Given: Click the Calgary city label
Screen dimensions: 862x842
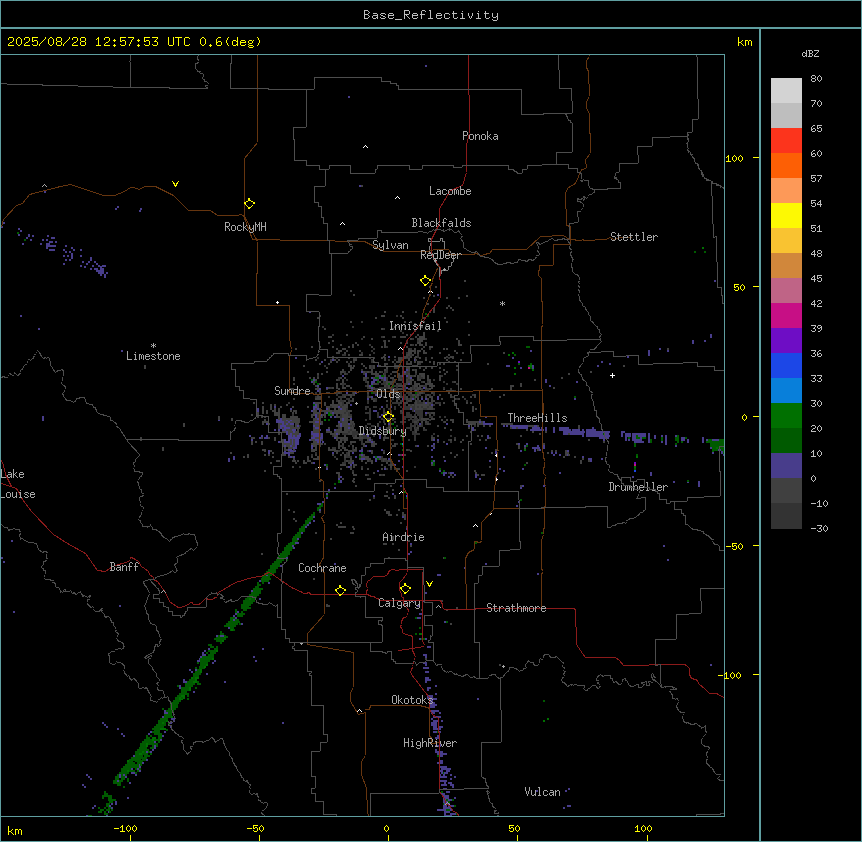Looking at the screenshot, I should tap(399, 603).
